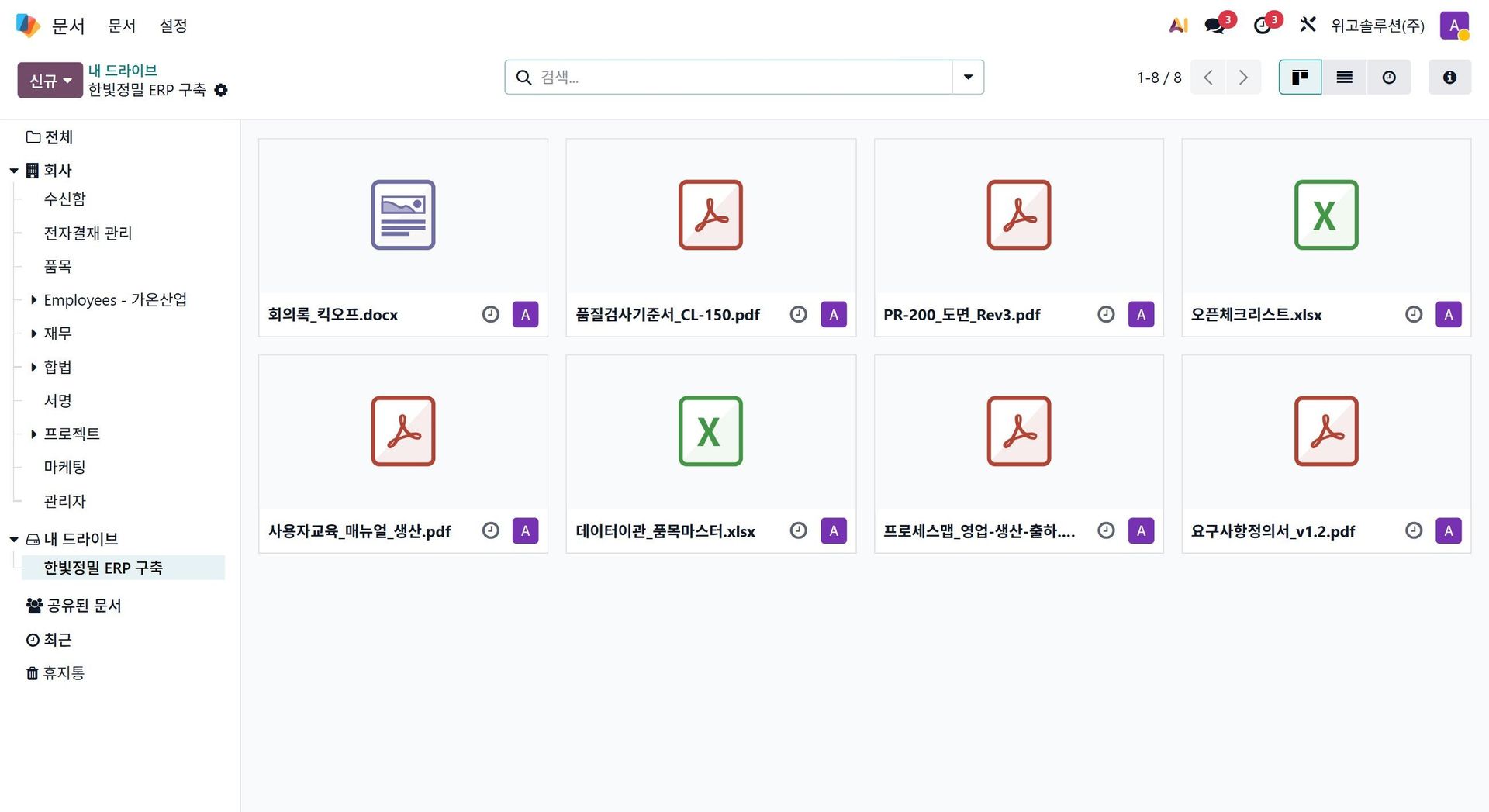Open the user avatar menu
This screenshot has width=1489, height=812.
click(1454, 26)
